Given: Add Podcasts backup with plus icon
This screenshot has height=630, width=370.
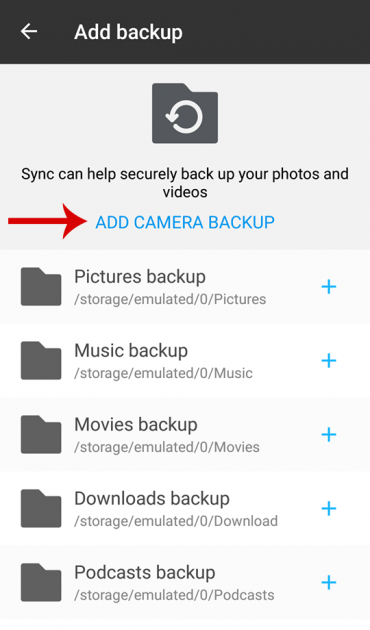Looking at the screenshot, I should coord(329,582).
